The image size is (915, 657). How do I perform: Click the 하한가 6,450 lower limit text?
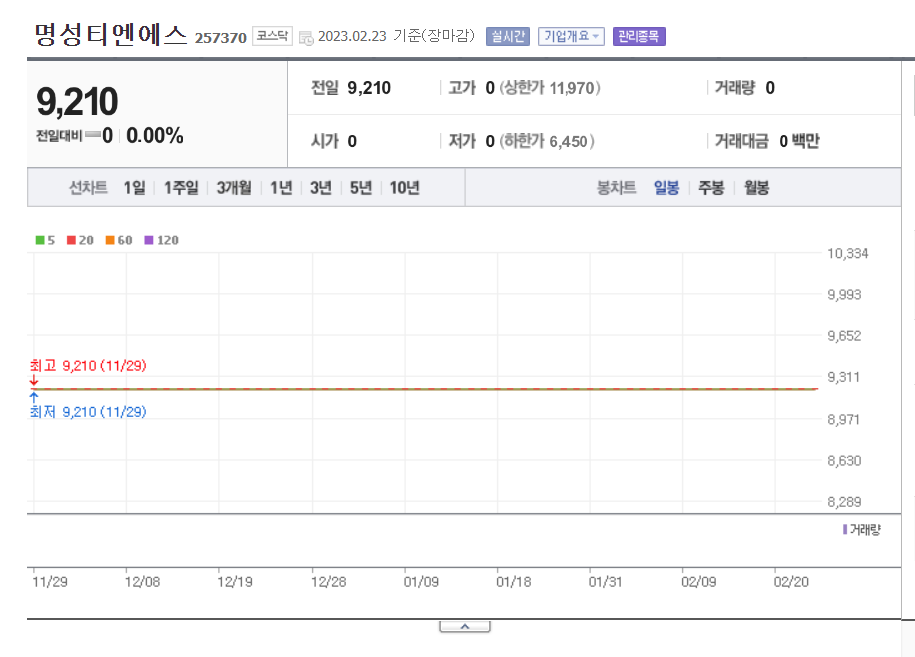(x=547, y=141)
